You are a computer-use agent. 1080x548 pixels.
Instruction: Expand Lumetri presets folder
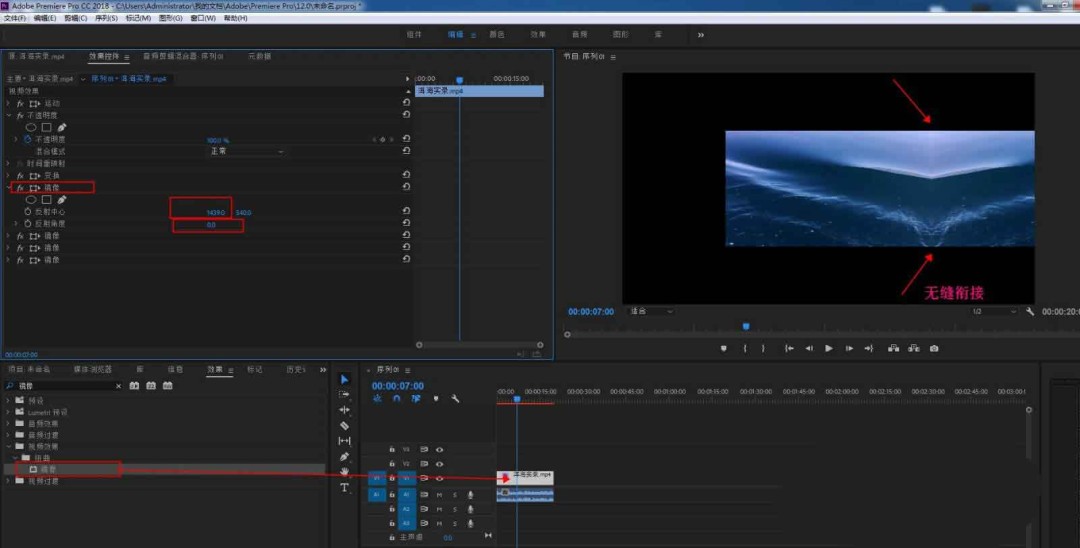coord(8,412)
